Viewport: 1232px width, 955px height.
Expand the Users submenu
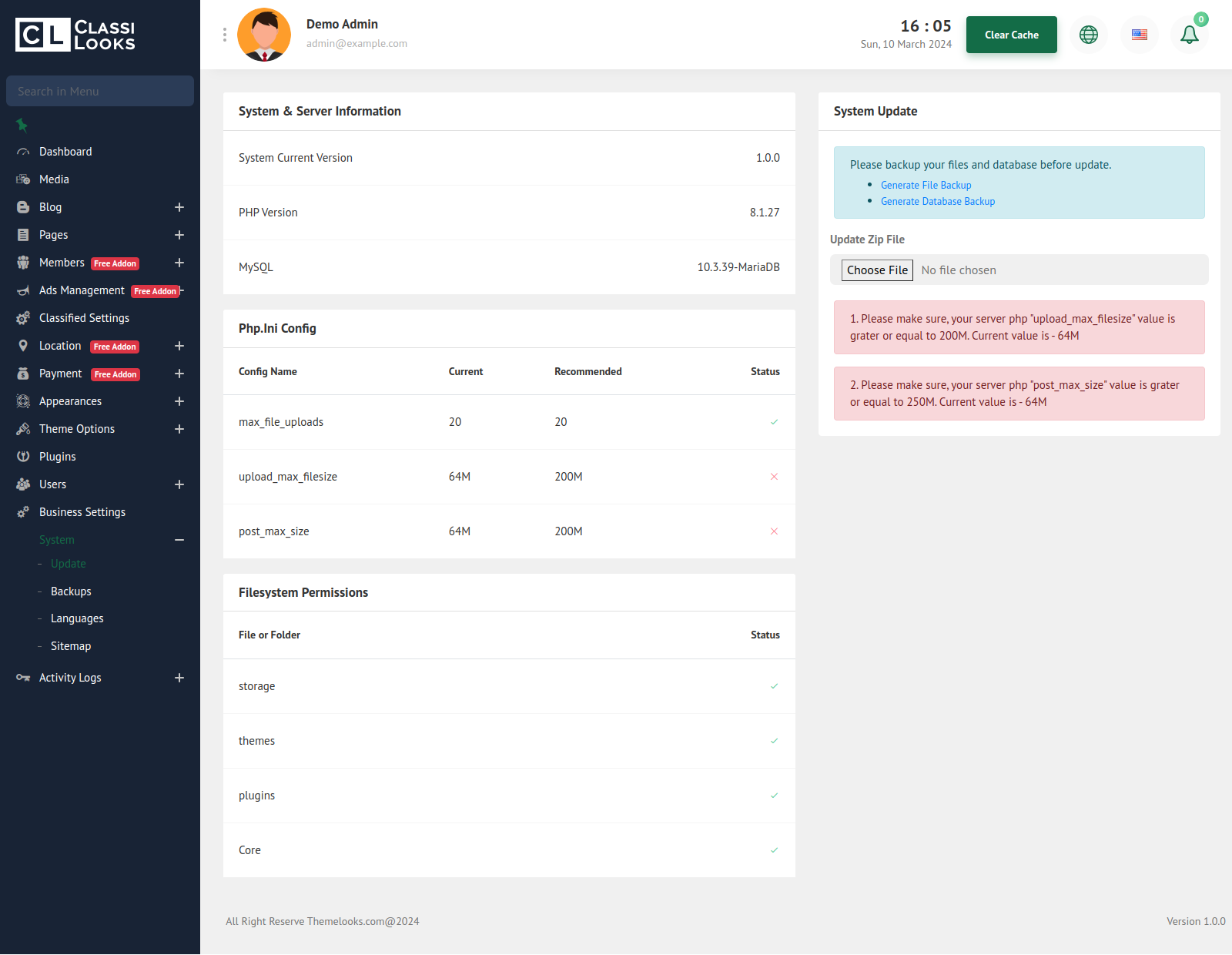(x=179, y=484)
